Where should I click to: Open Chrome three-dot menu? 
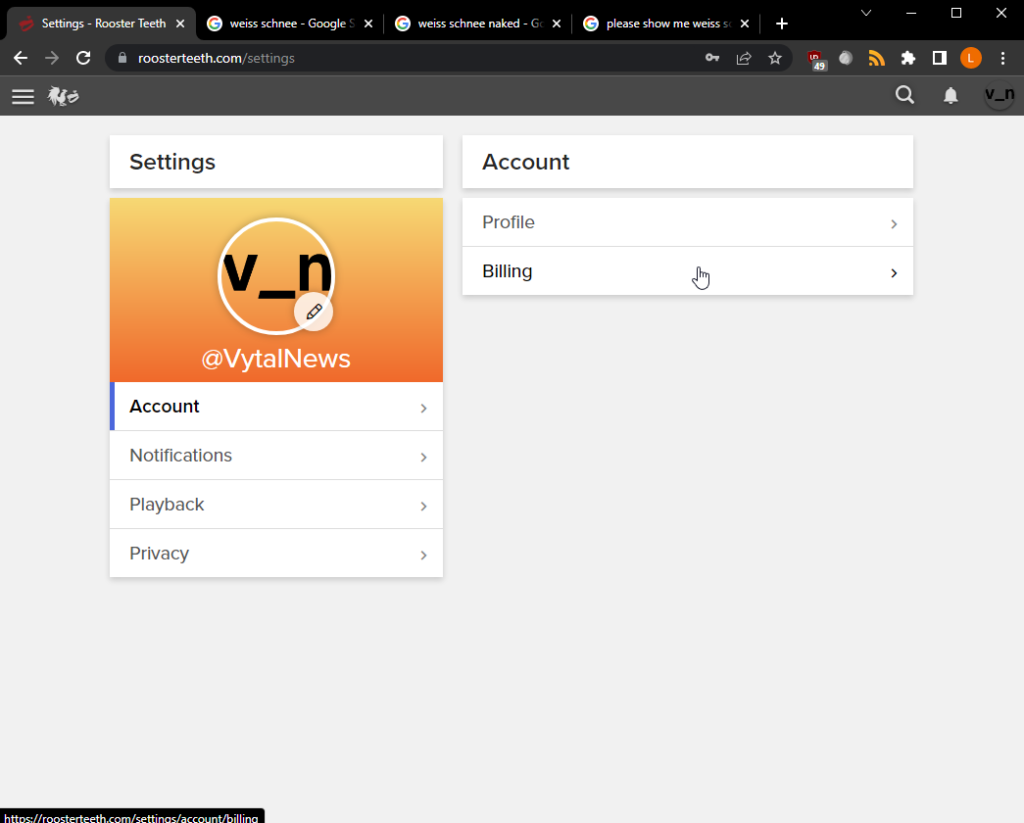(1003, 58)
